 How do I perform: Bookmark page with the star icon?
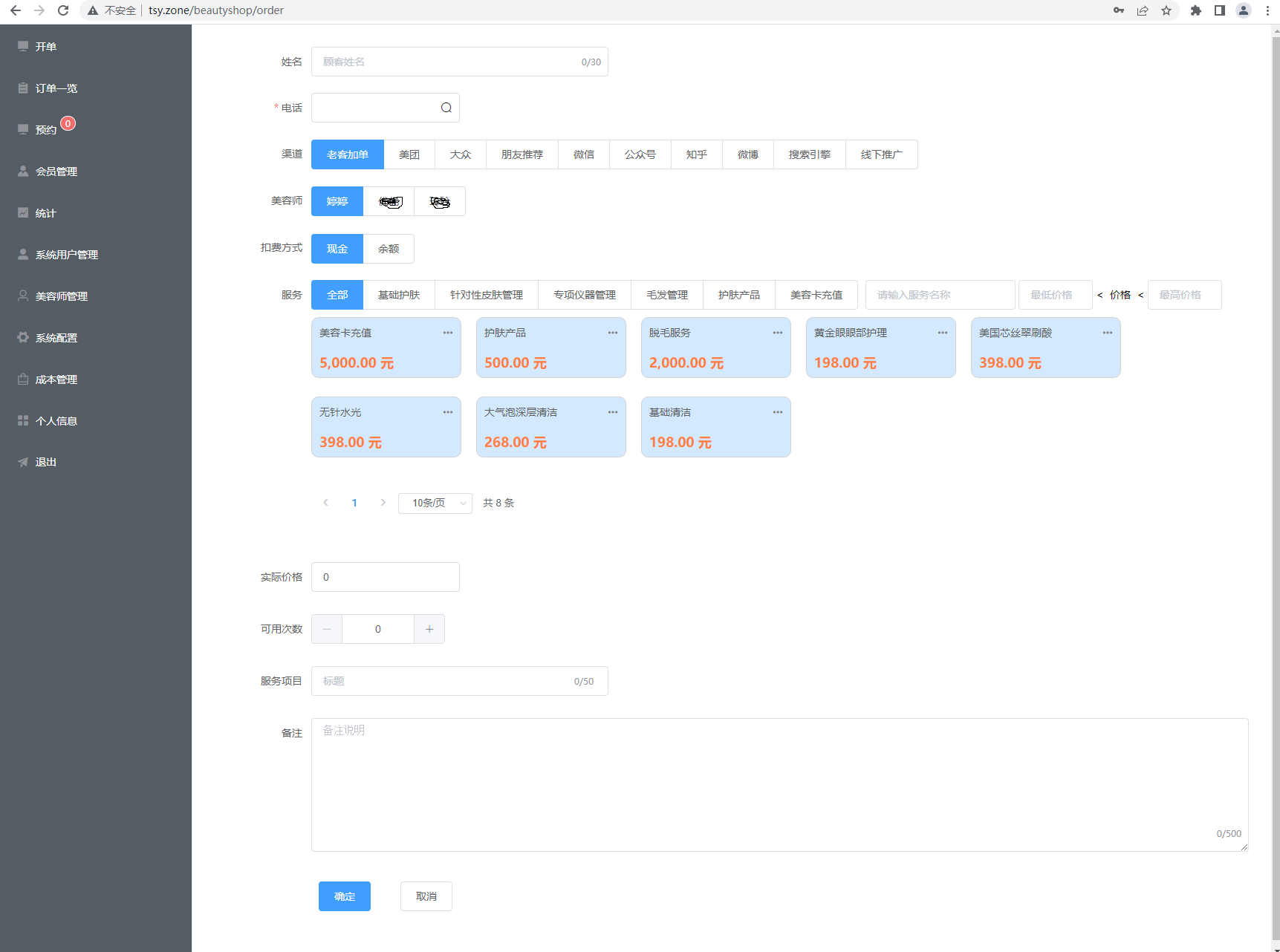coord(1166,10)
